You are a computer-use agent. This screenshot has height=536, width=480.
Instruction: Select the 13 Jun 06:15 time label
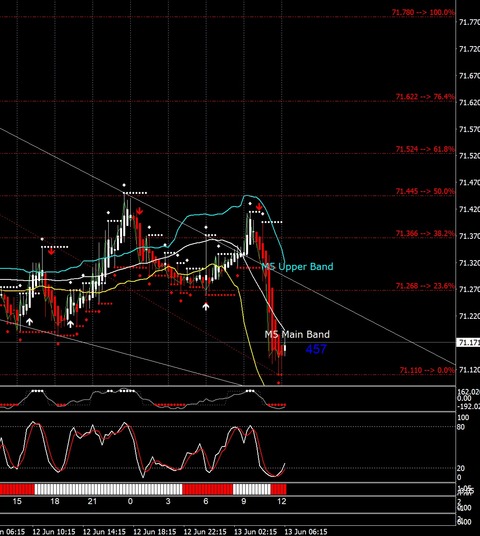point(306,532)
